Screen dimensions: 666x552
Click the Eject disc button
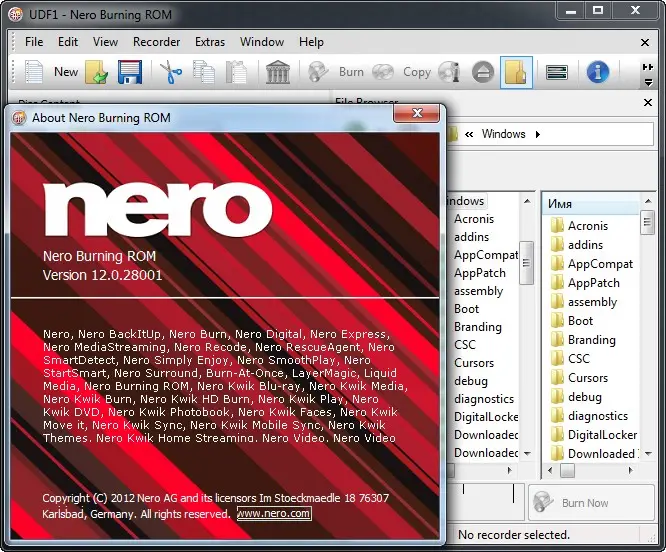[483, 72]
